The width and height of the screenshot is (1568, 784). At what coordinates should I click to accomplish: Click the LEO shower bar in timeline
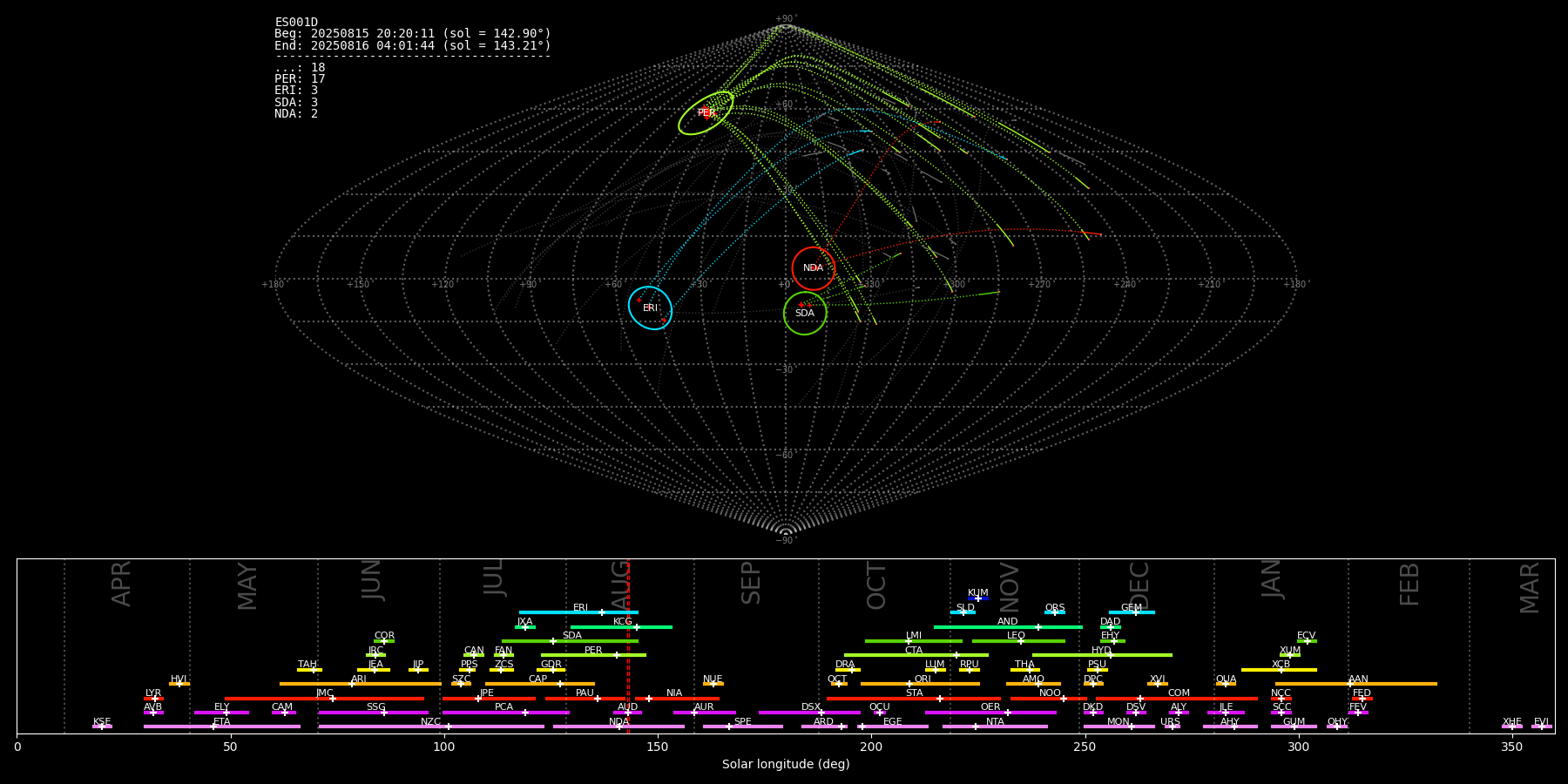coord(1018,641)
